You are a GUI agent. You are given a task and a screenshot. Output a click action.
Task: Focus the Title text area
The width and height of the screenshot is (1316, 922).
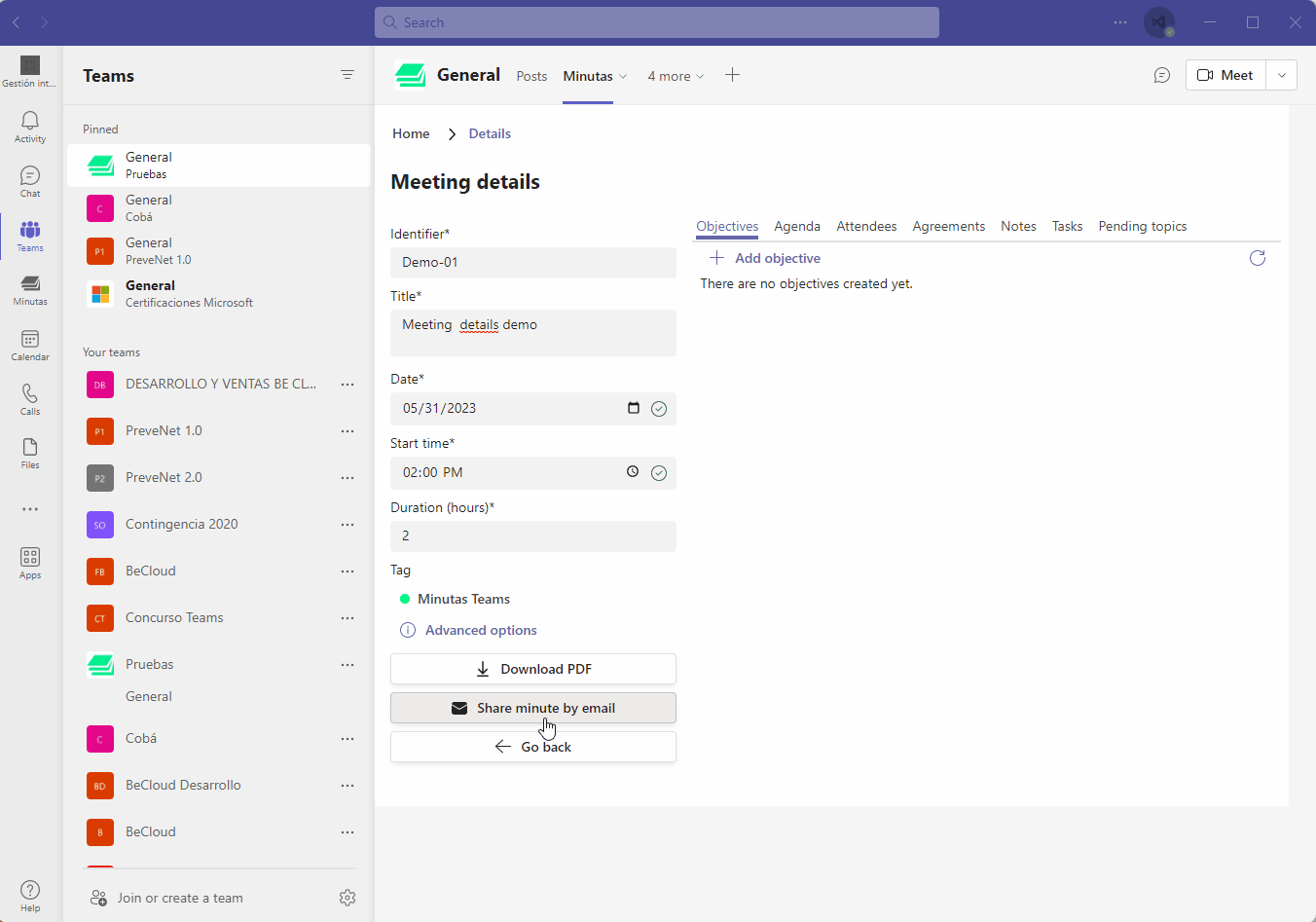533,333
